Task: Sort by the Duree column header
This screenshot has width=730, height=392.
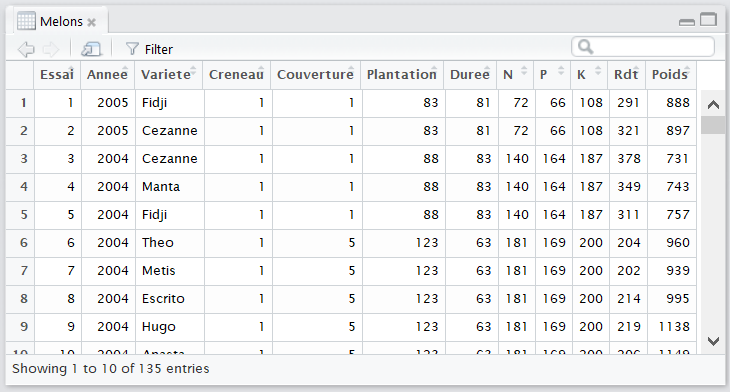Action: [470, 74]
